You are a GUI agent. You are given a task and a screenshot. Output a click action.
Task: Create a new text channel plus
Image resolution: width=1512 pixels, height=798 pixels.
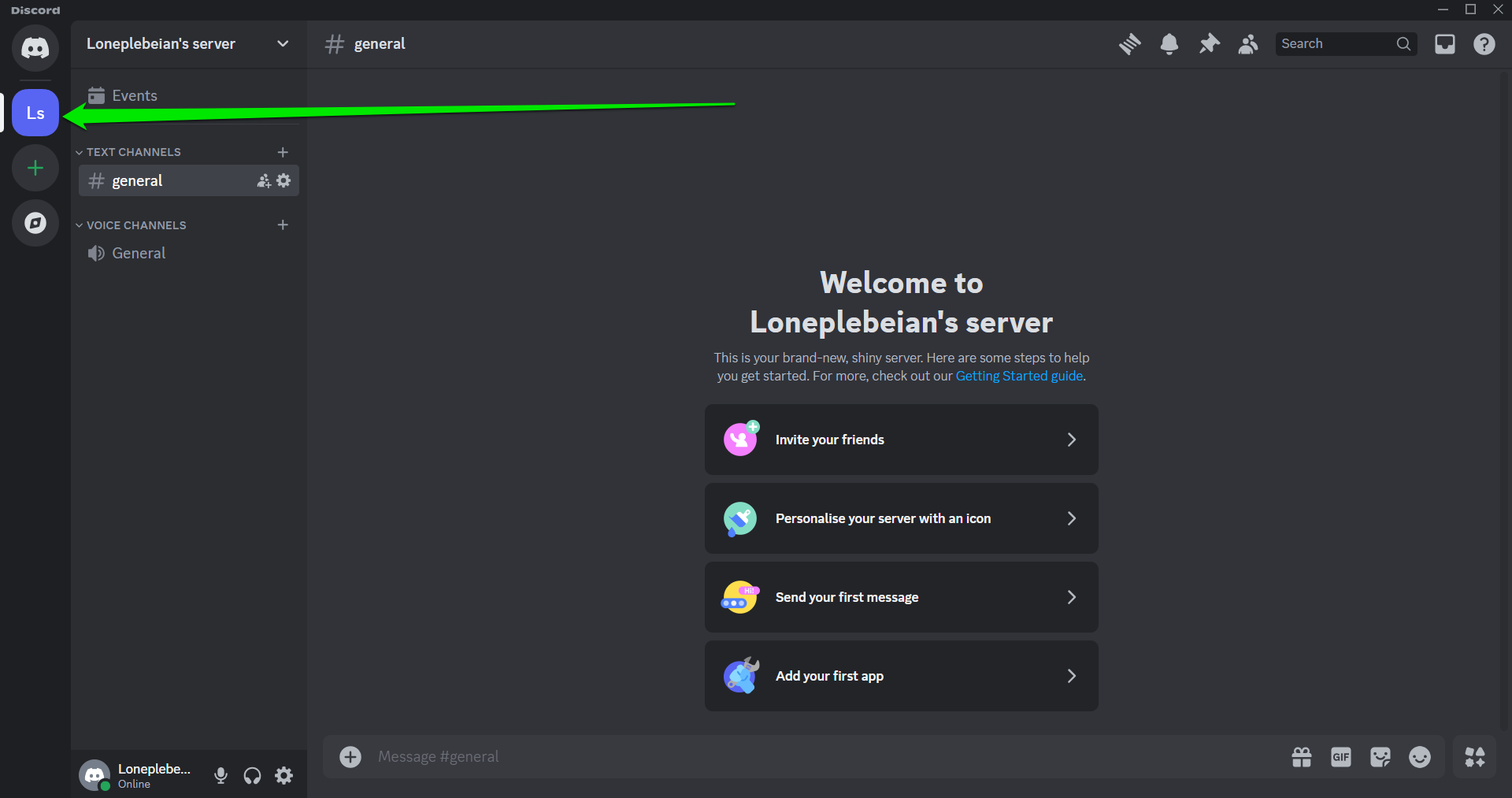click(283, 152)
